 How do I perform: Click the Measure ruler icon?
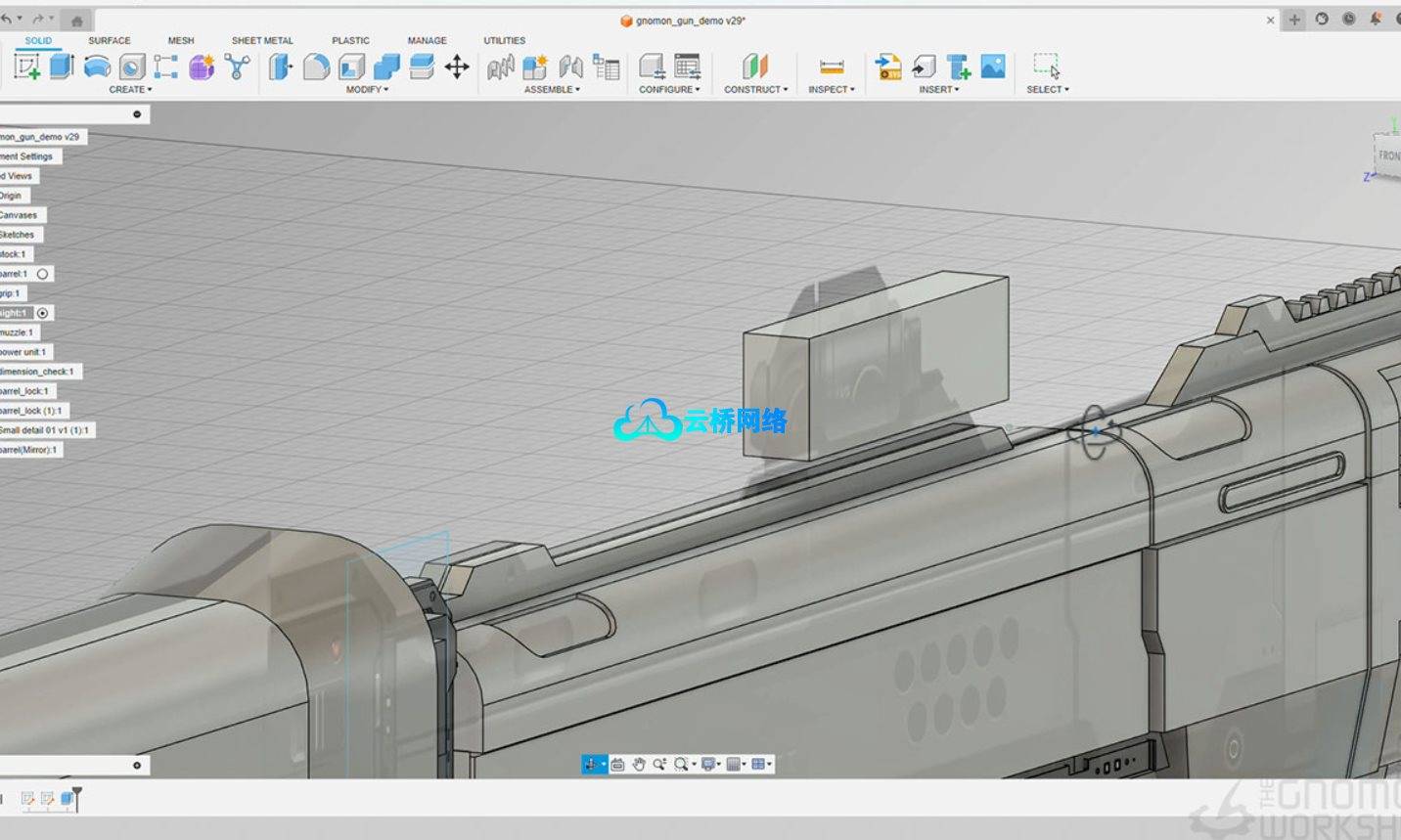pos(831,66)
